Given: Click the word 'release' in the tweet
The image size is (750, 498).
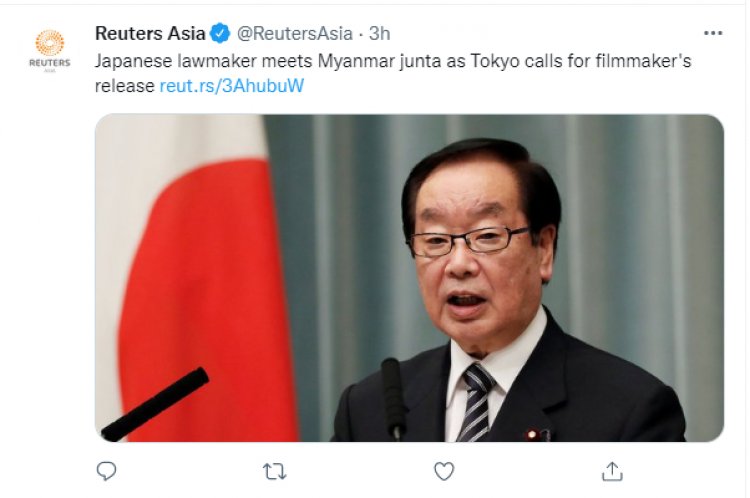Looking at the screenshot, I should pyautogui.click(x=124, y=86).
